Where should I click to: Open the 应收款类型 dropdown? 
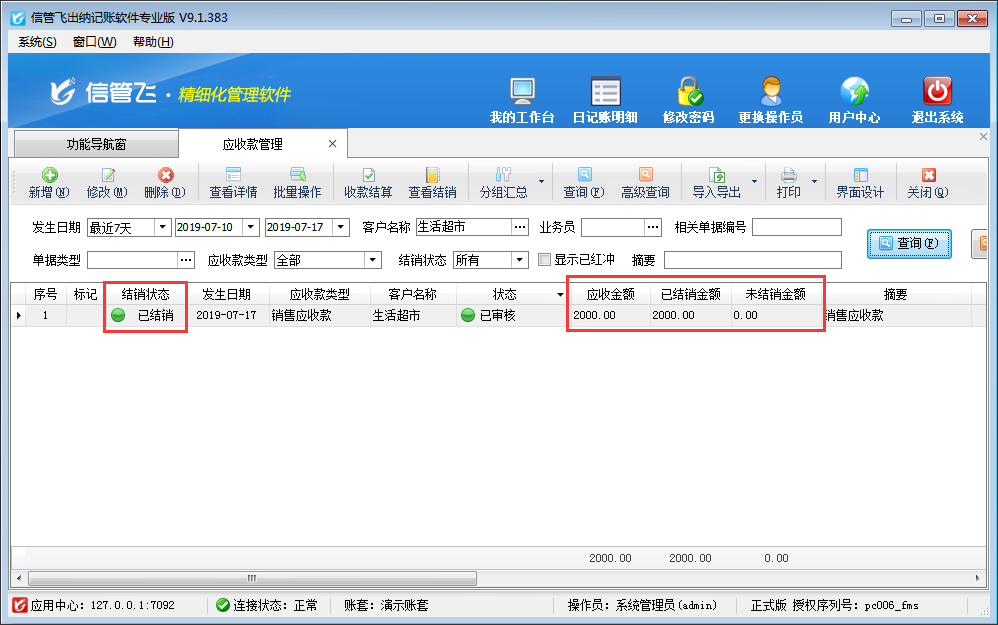click(373, 260)
